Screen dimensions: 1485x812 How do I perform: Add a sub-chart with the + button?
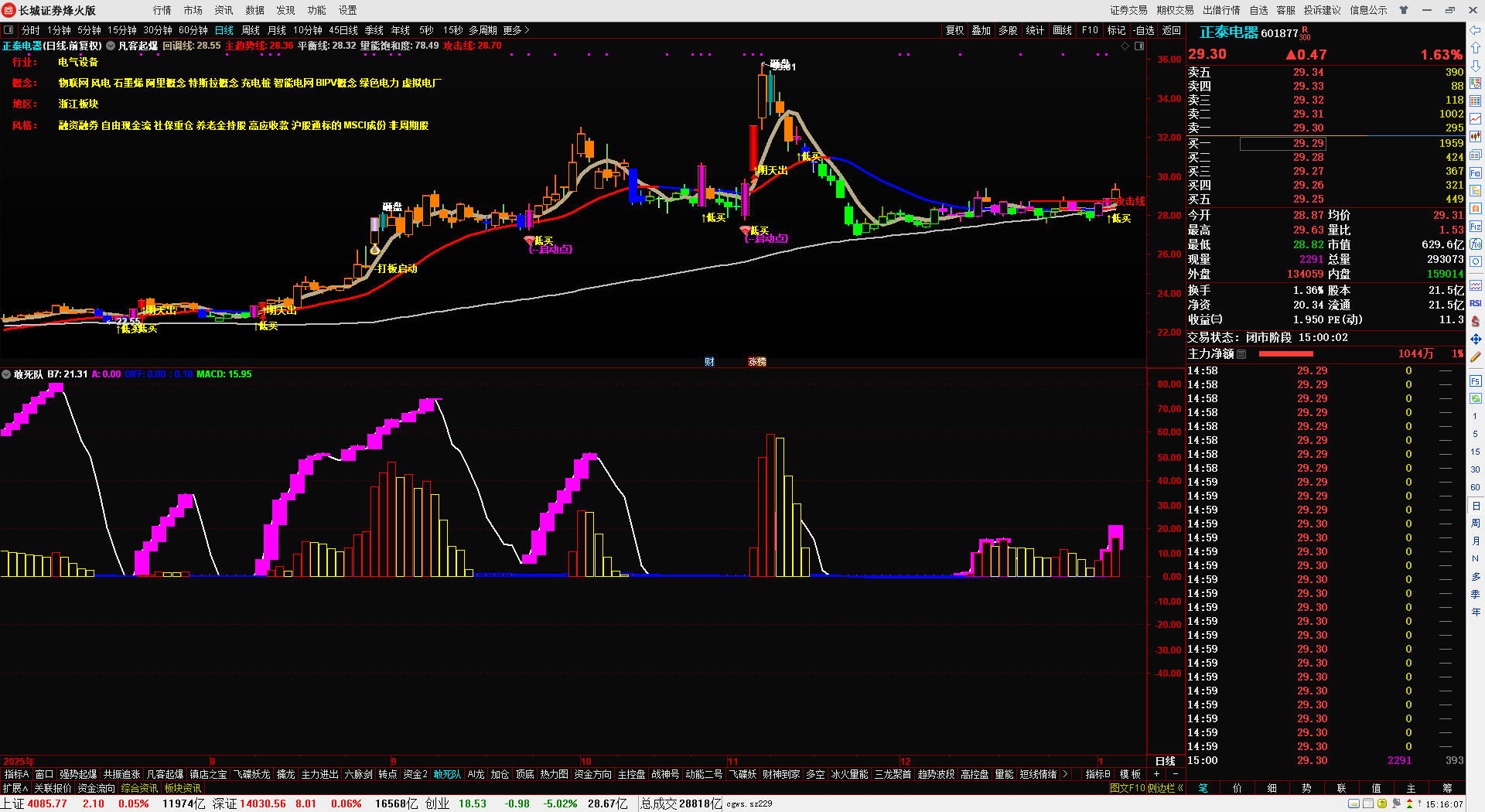1157,774
